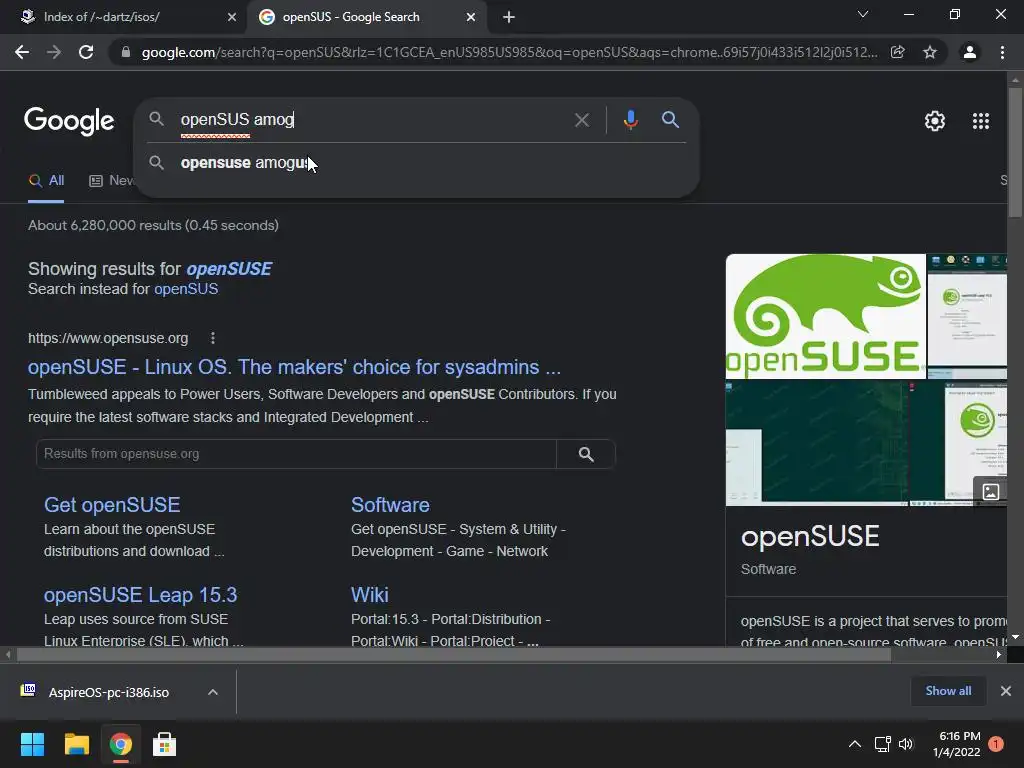Submit search with the blue magnifier
Screen dimensions: 1024x768
670,120
